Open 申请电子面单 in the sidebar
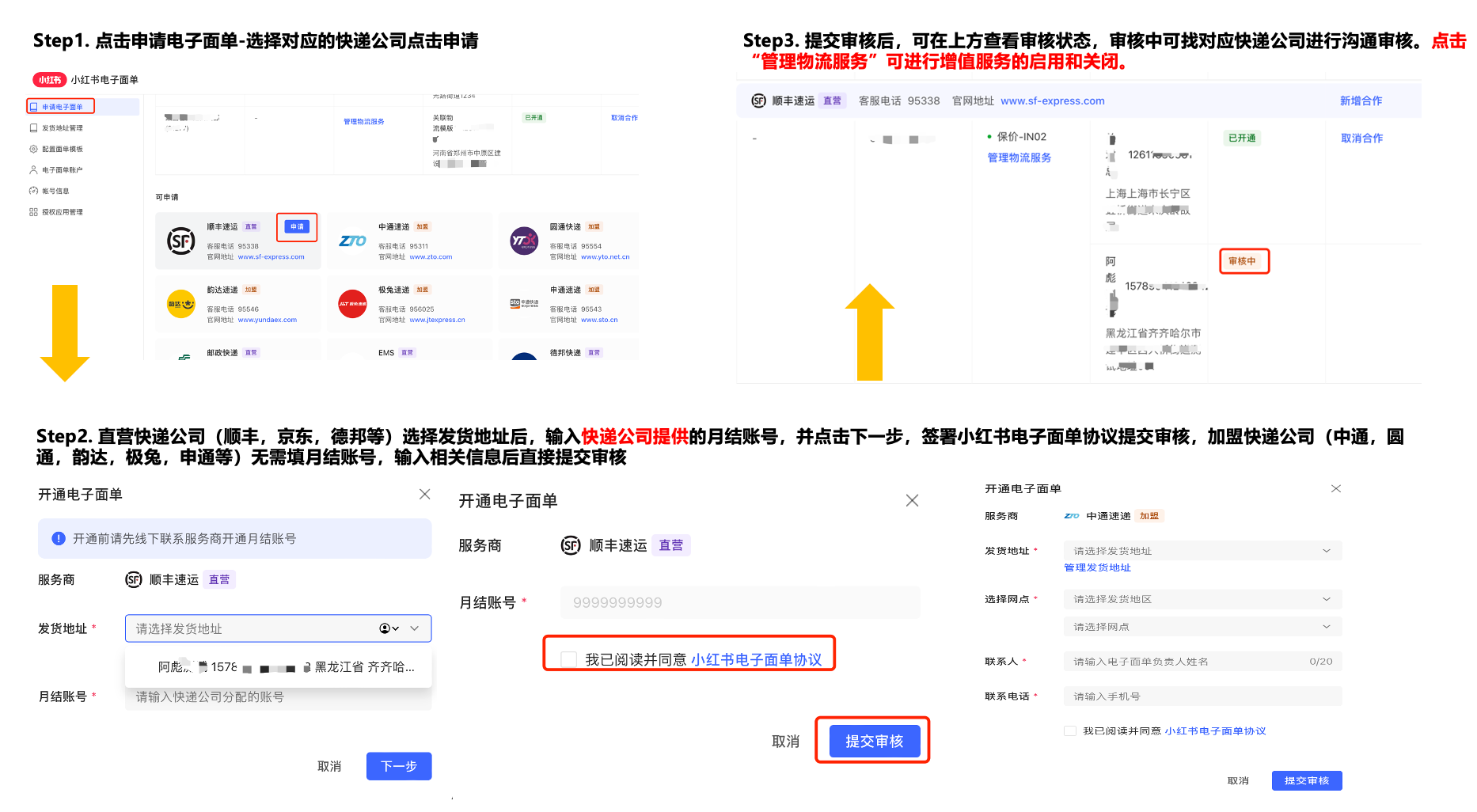Image resolution: width=1477 pixels, height=812 pixels. [61, 107]
